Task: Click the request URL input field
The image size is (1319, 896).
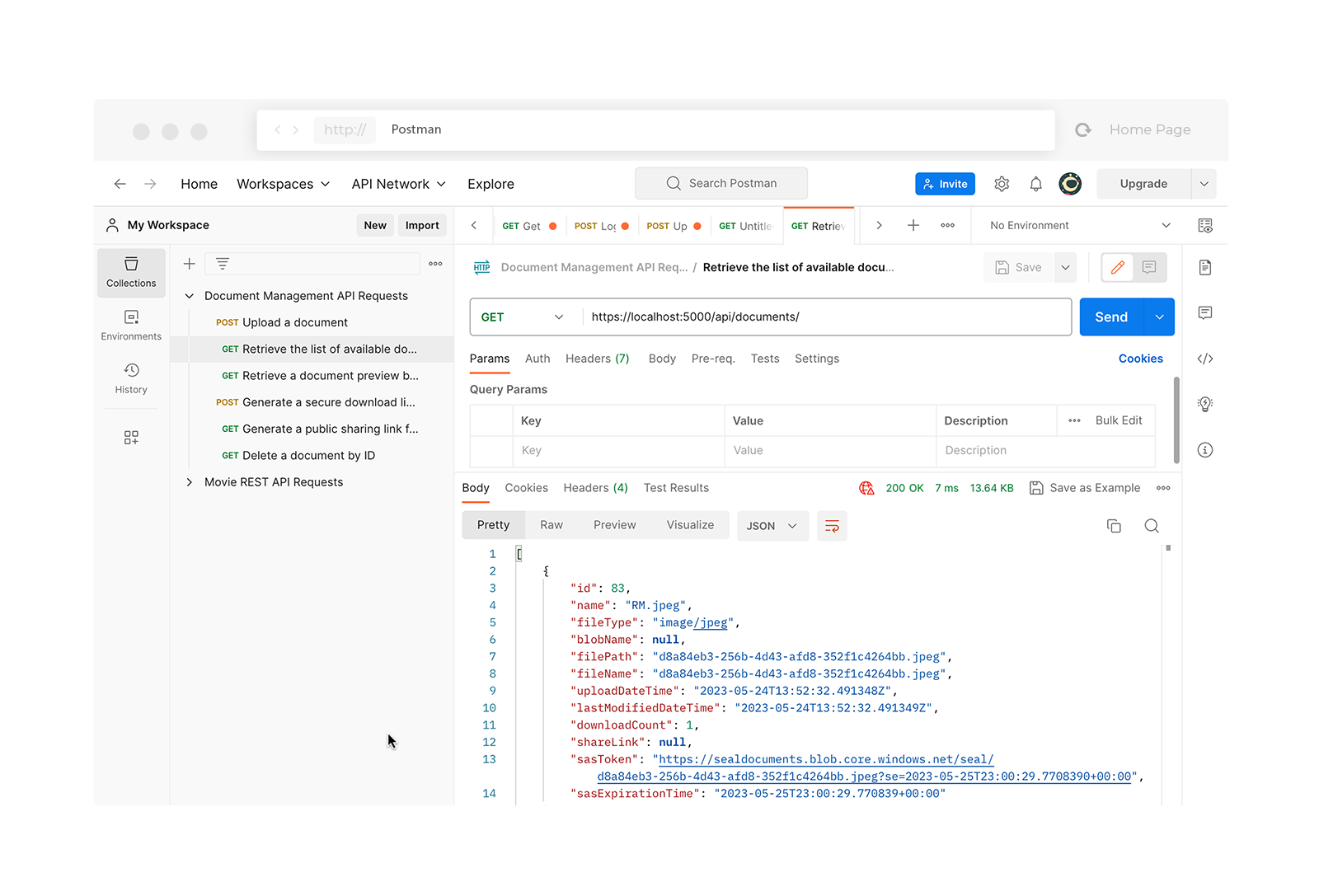Action: coord(824,317)
